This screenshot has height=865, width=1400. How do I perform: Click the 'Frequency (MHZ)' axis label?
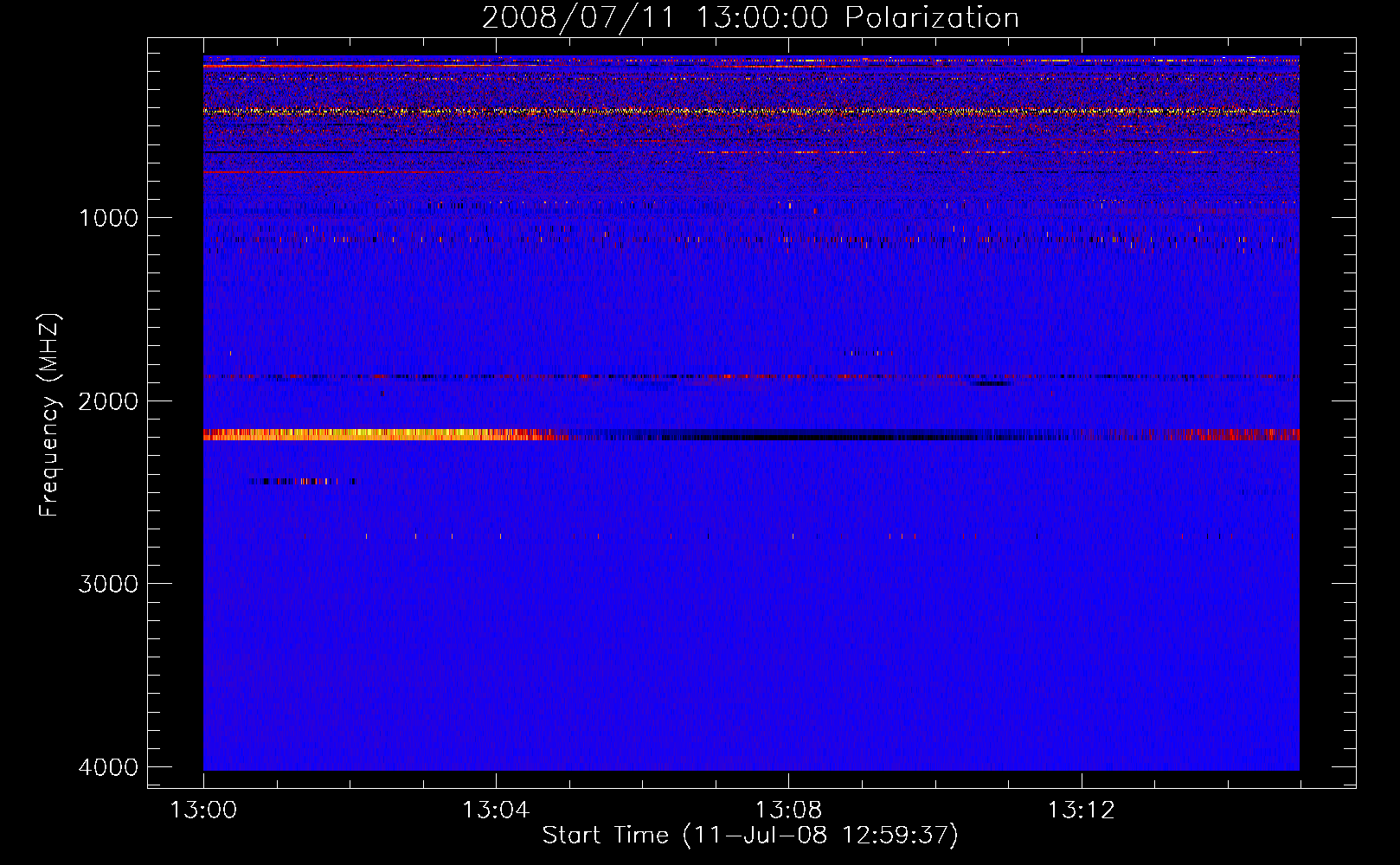[49, 415]
